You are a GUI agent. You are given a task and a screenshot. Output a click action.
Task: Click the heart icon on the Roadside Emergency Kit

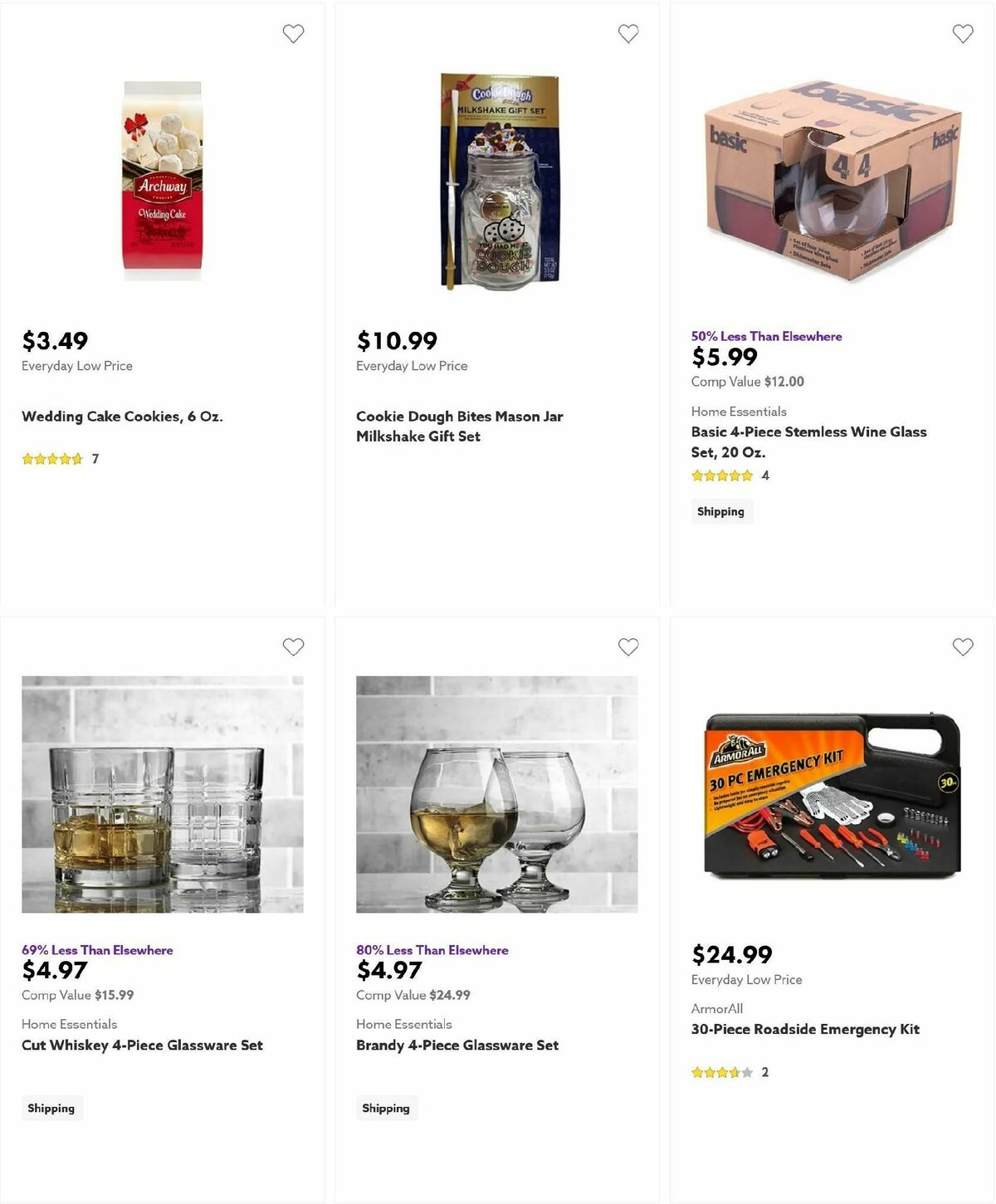click(x=963, y=646)
